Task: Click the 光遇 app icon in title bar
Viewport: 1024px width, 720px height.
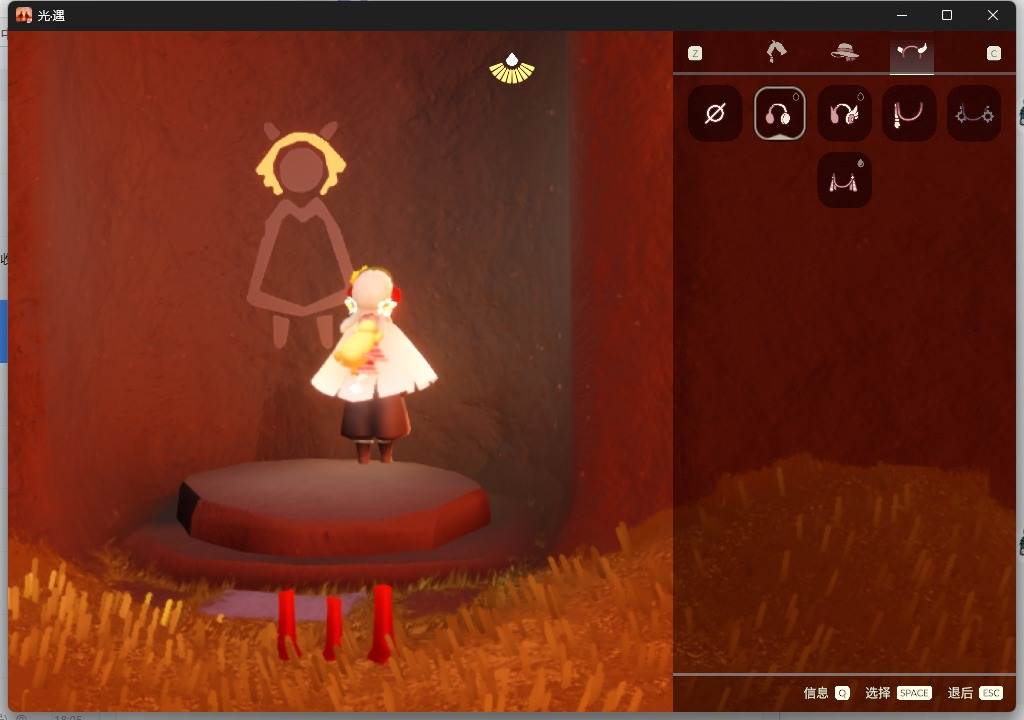Action: click(24, 15)
